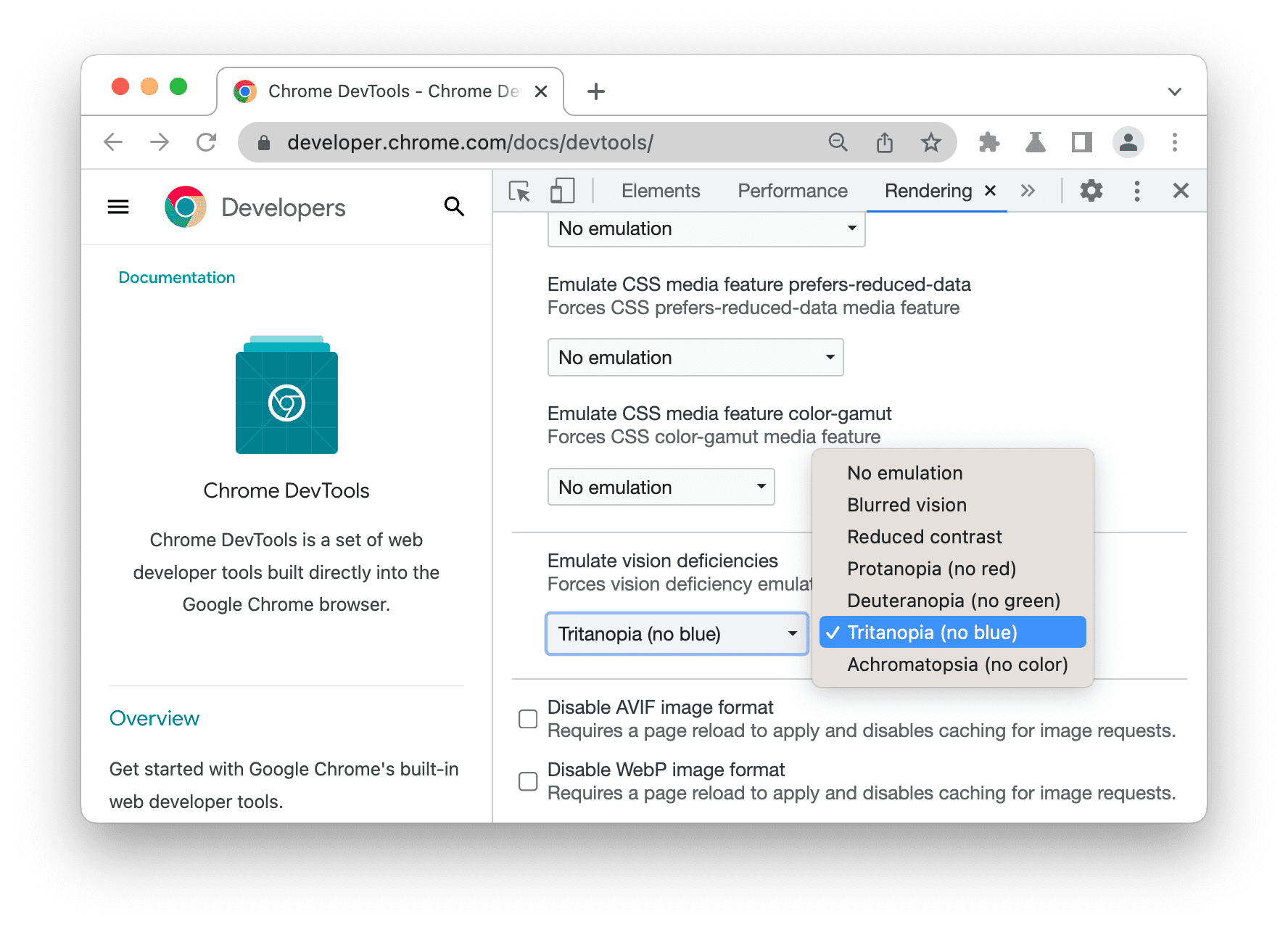Image resolution: width=1288 pixels, height=930 pixels.
Task: Open the Documentation link in the sidebar
Action: 177,277
